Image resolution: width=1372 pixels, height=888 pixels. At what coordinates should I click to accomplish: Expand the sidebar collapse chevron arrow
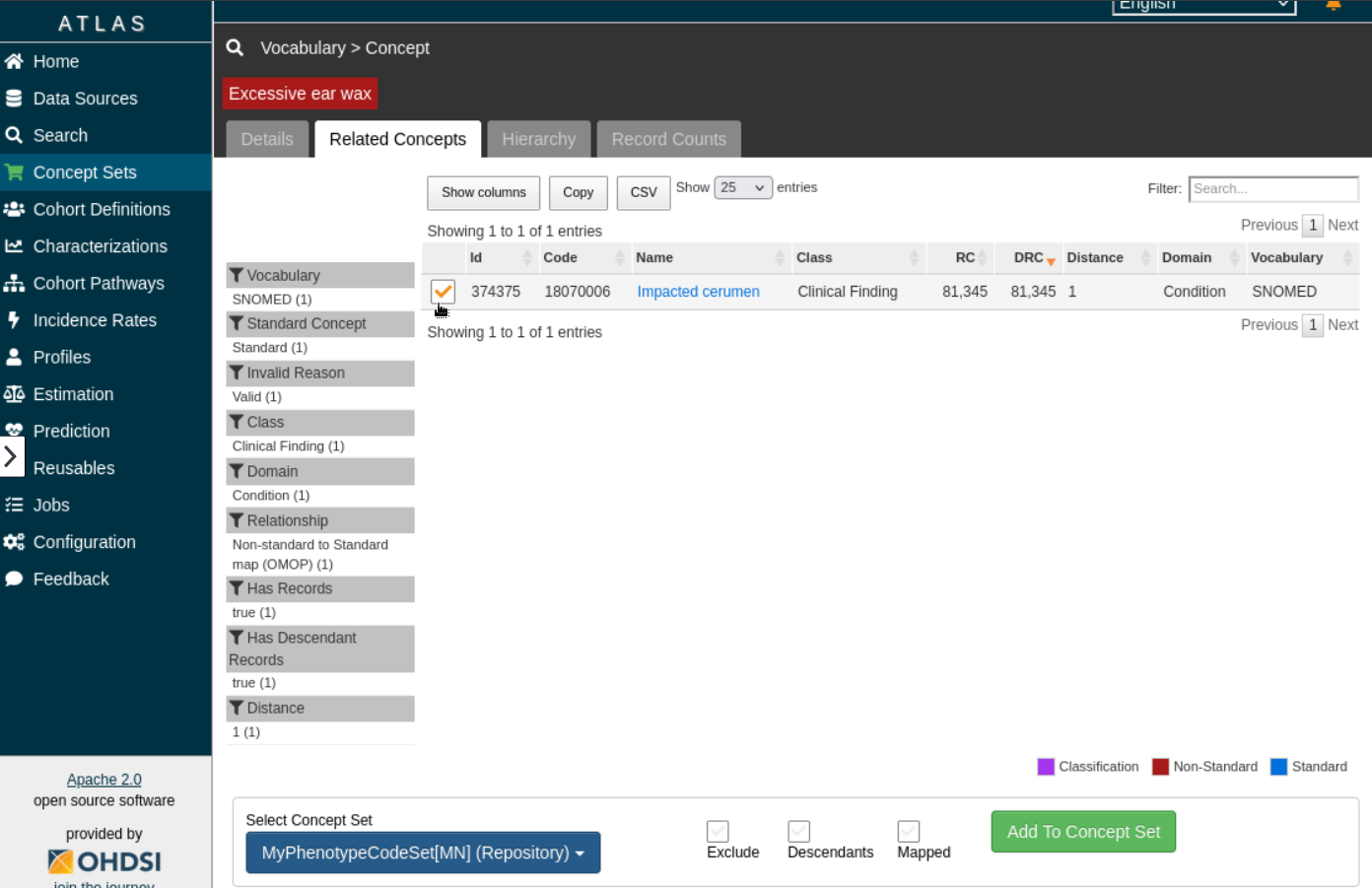coord(11,456)
